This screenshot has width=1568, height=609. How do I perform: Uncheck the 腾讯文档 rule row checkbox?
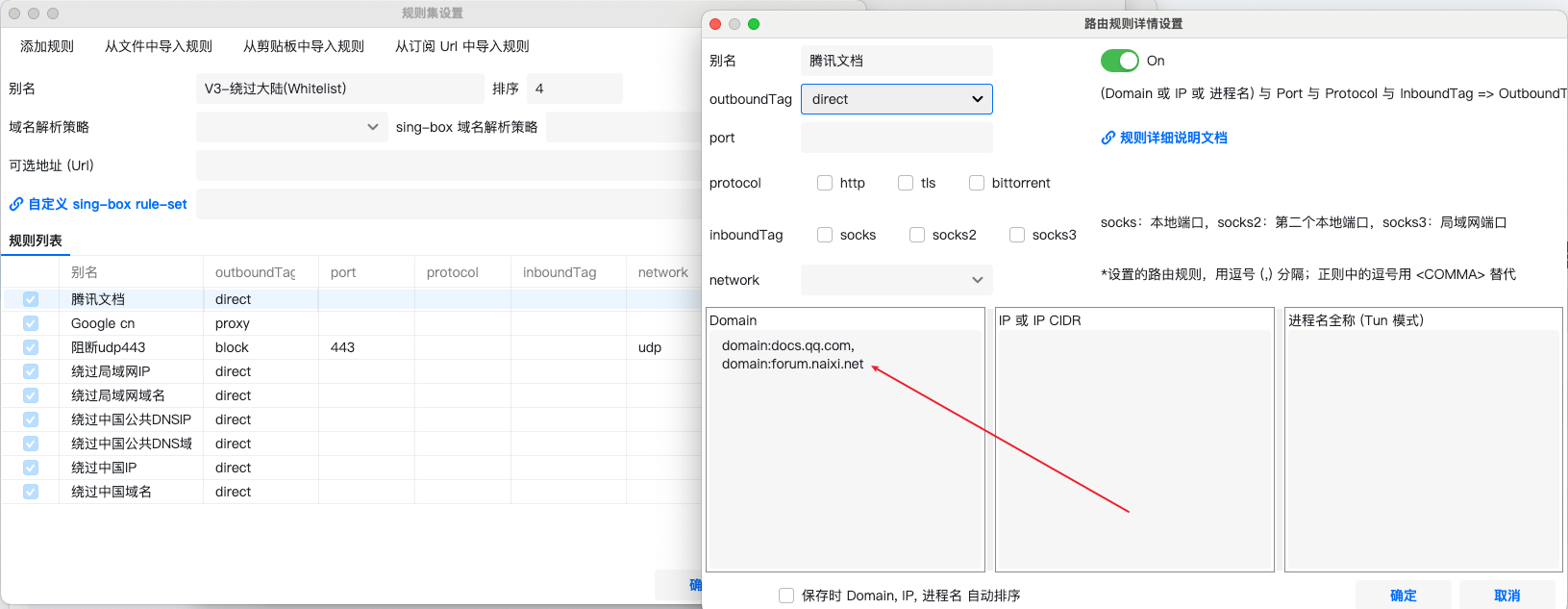click(x=31, y=299)
